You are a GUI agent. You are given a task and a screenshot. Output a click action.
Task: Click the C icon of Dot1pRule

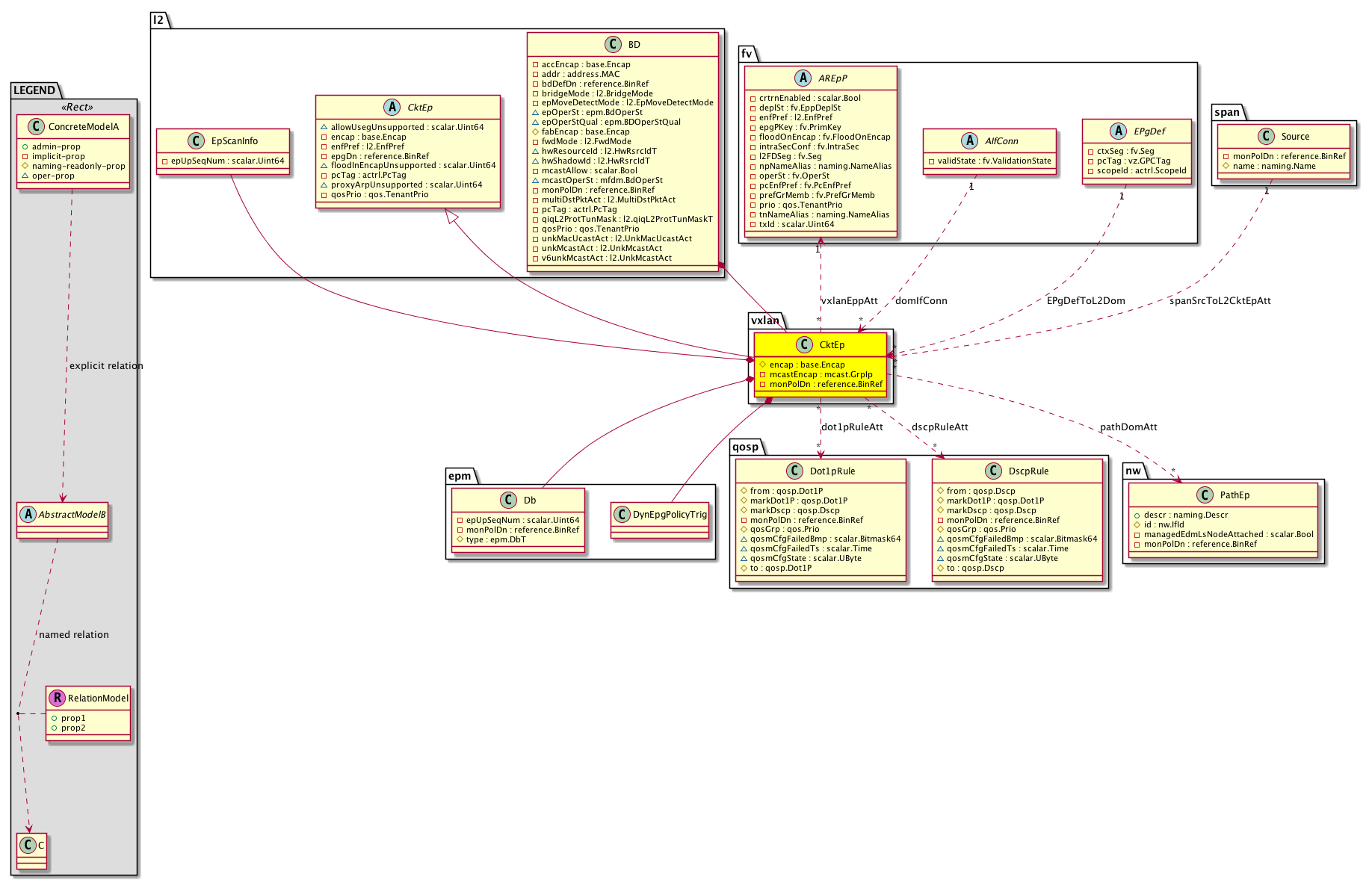point(795,471)
